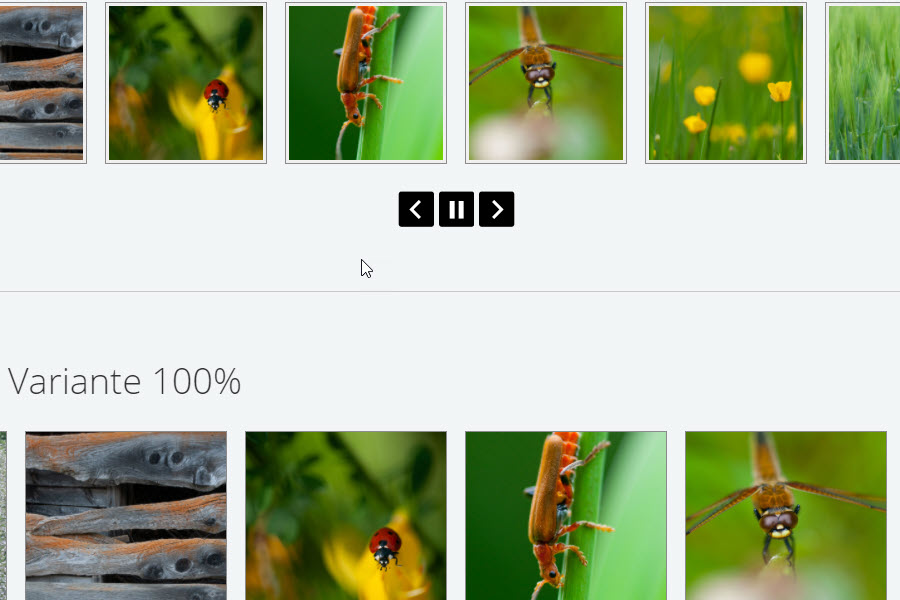Click the large ladybug image below Variante 100%

tap(346, 516)
